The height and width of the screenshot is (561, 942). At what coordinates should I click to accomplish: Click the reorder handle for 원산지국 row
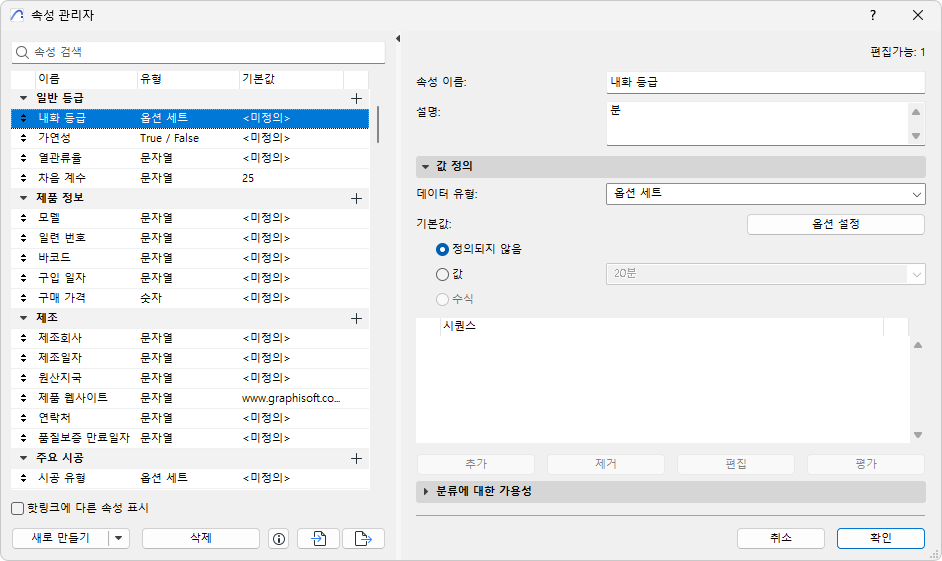[x=23, y=378]
